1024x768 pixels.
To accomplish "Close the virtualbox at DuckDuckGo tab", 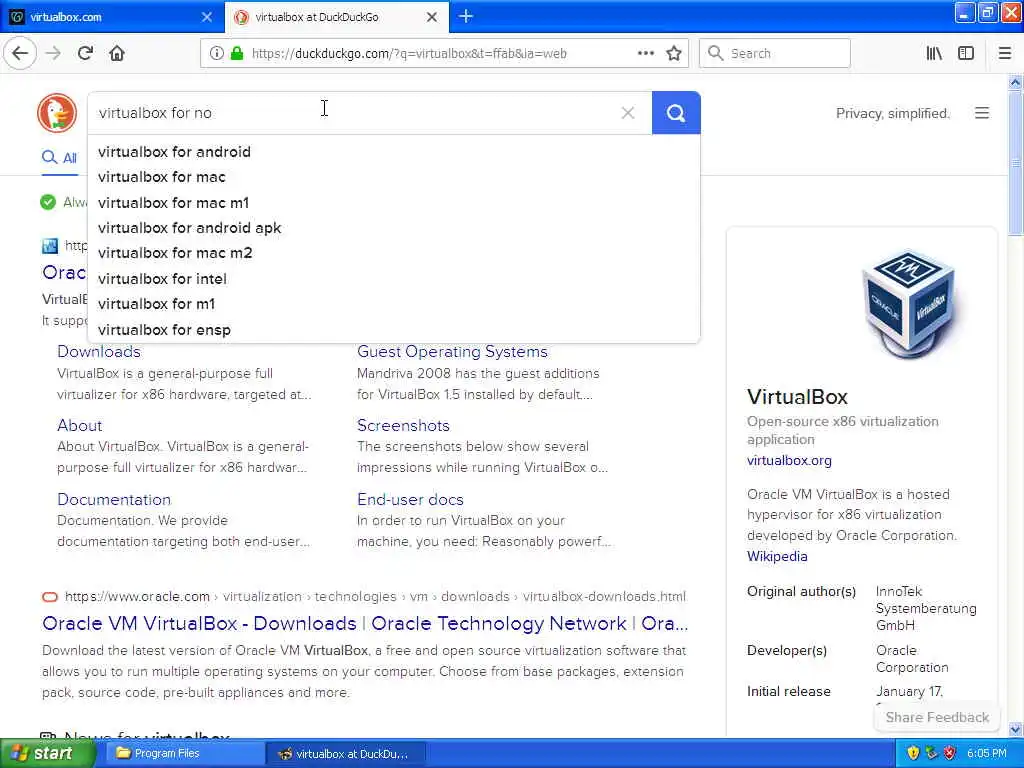I will [432, 17].
